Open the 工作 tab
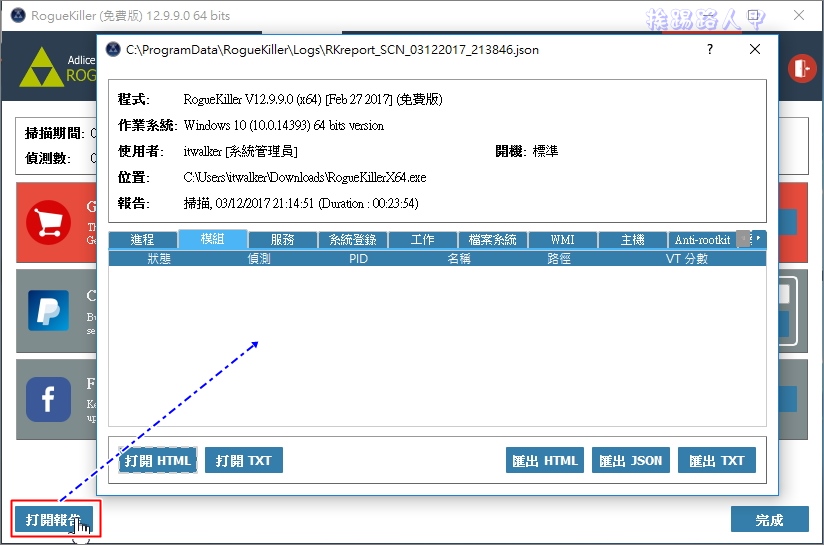The image size is (824, 545). [x=423, y=240]
